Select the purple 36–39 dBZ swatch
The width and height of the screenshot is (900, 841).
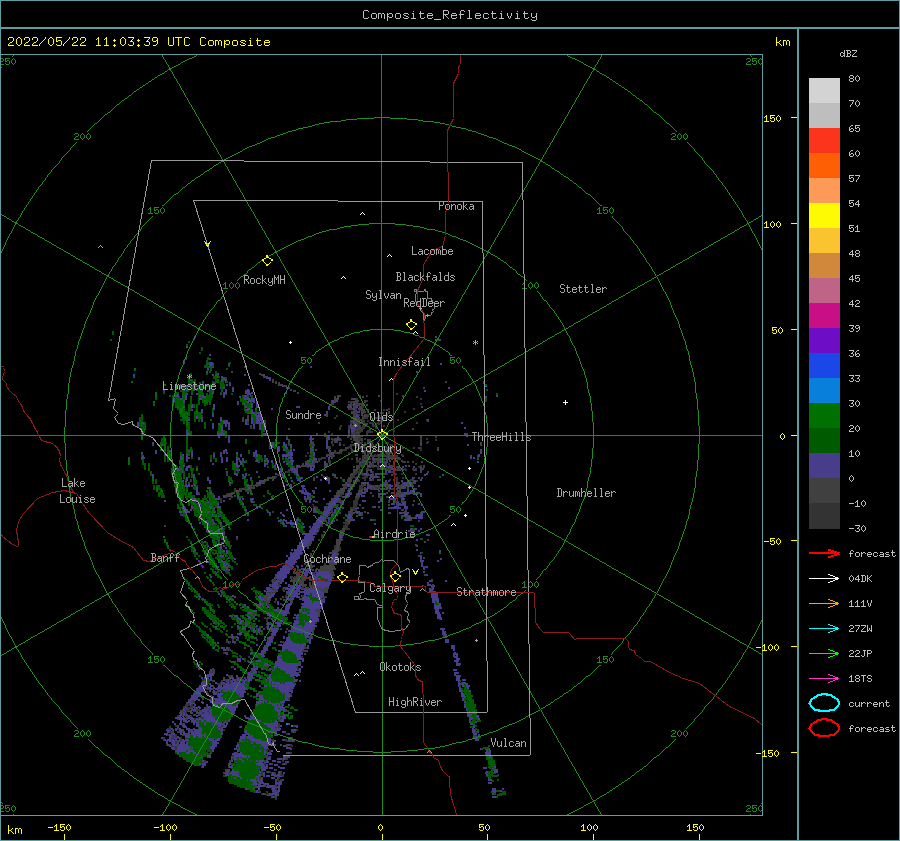click(824, 341)
